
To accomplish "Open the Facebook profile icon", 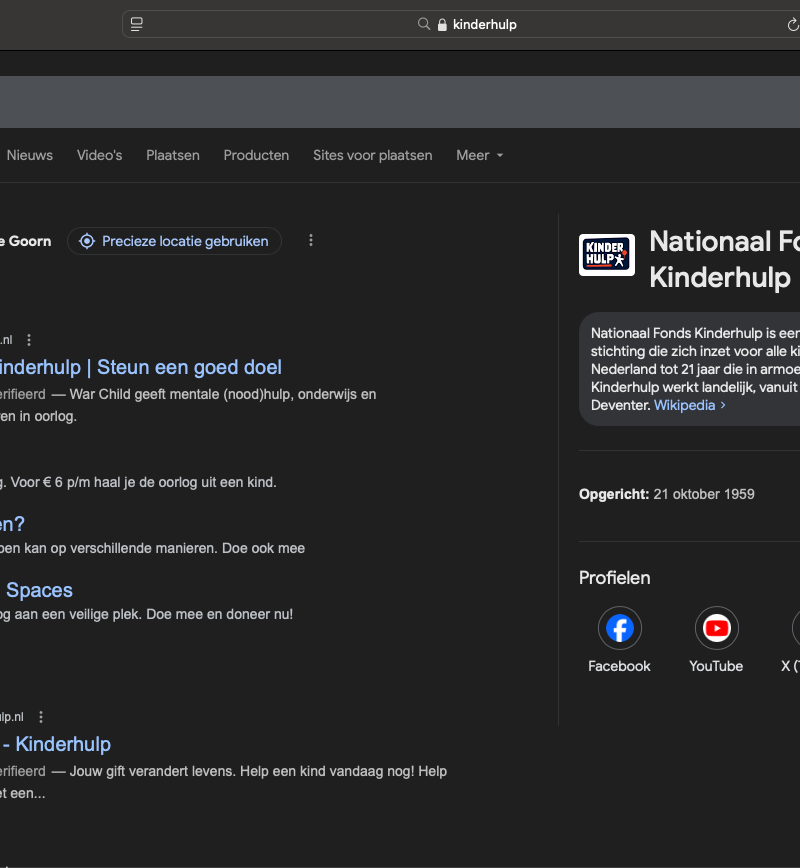I will (x=619, y=628).
